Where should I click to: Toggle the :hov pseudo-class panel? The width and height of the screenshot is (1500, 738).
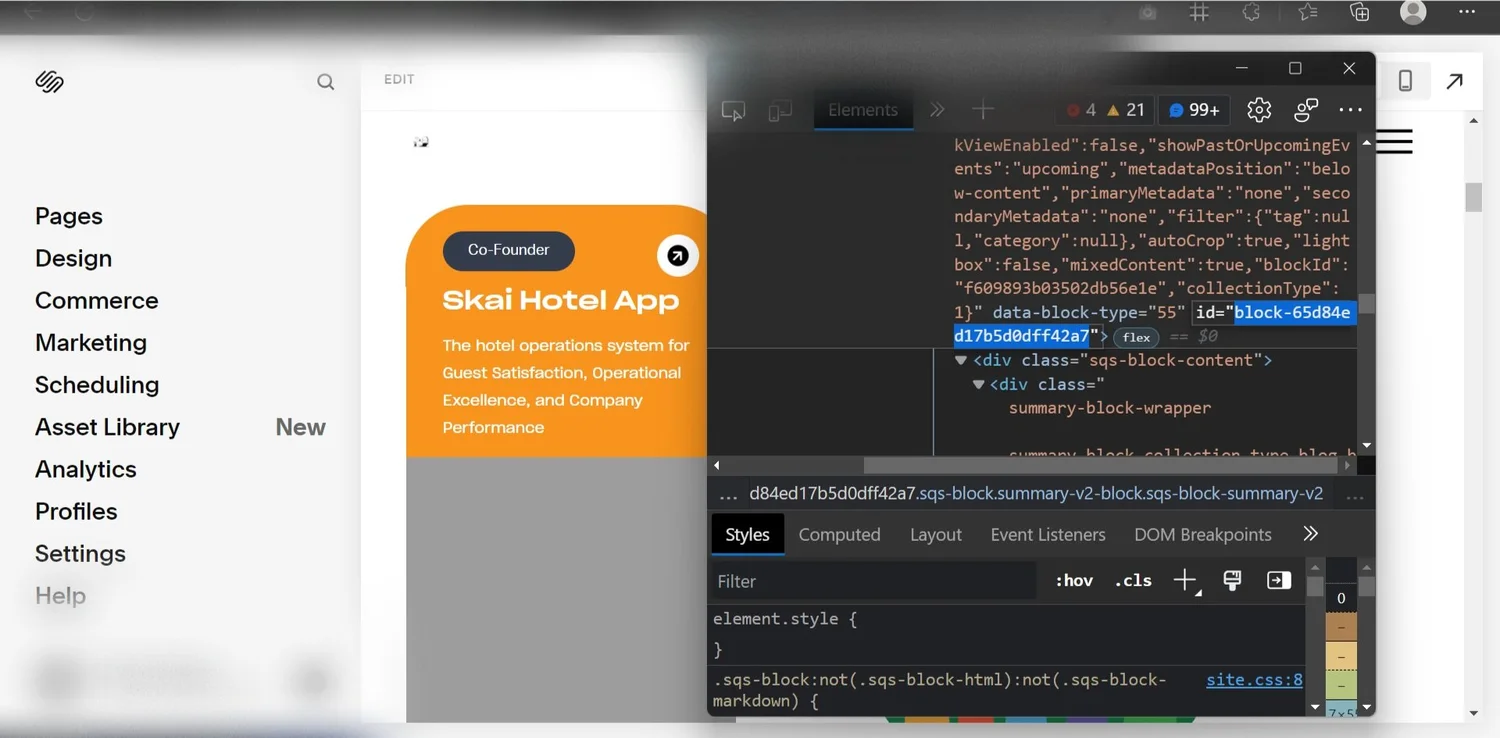[1073, 580]
